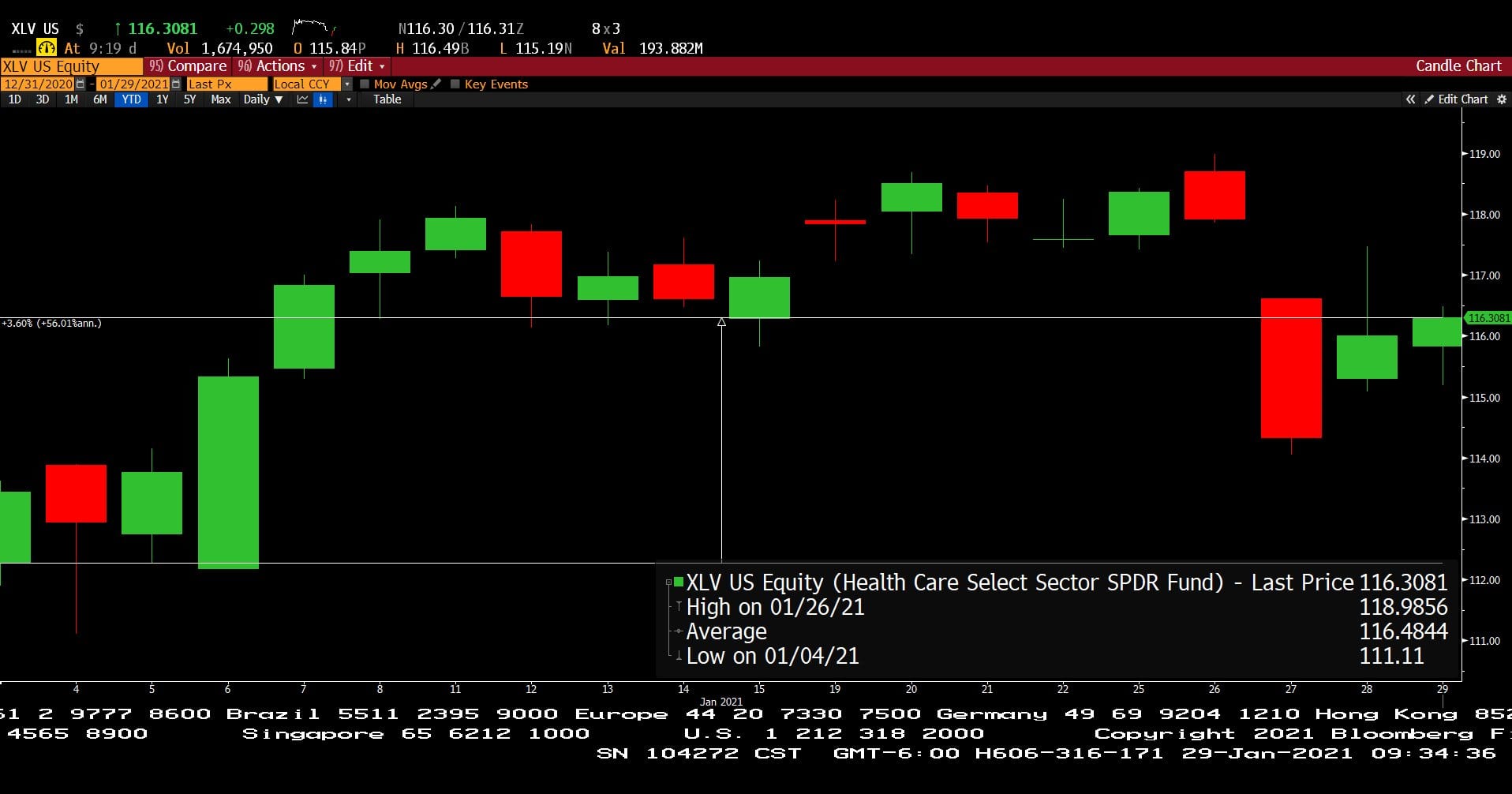Screen dimensions: 1512x794
Task: Select the 1Y time range tab
Action: 162,99
